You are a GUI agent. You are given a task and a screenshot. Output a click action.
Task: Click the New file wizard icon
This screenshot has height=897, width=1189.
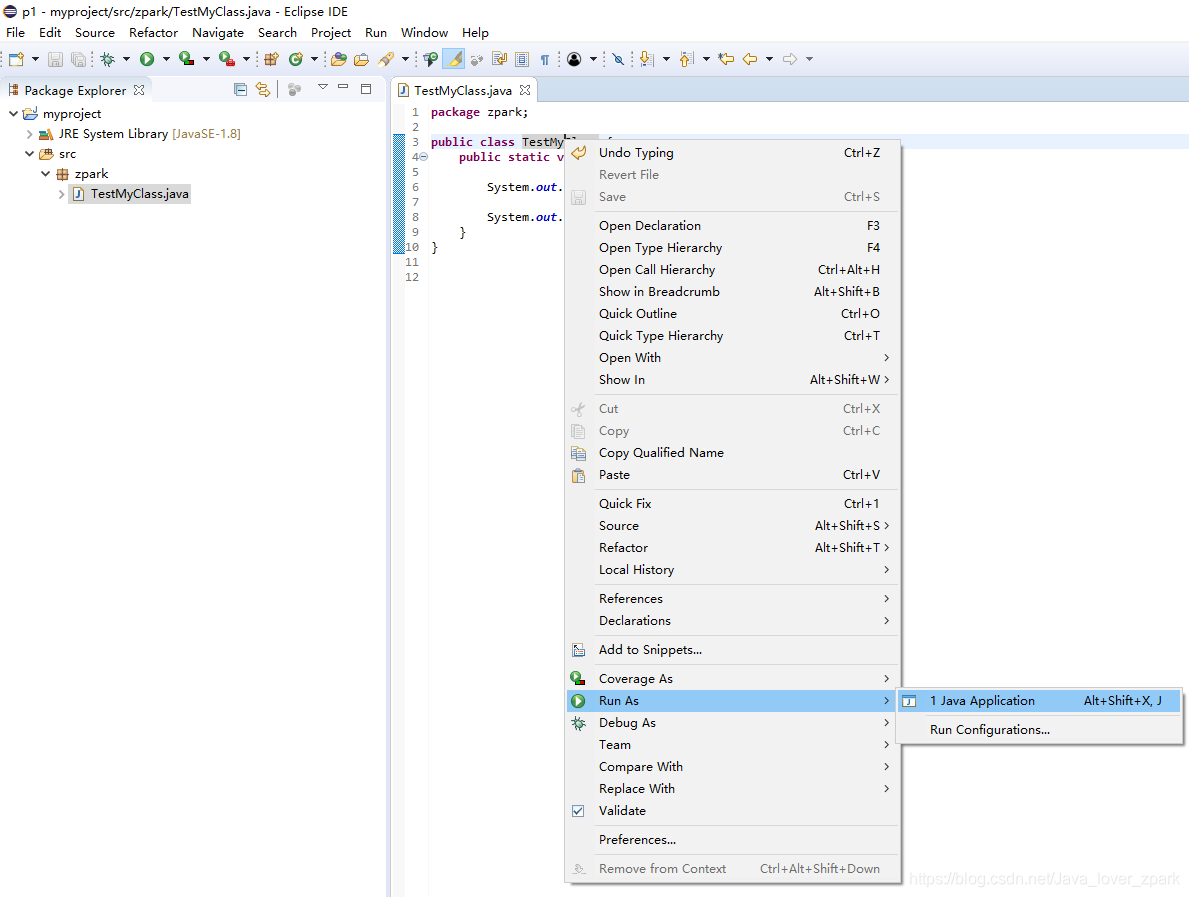point(16,59)
